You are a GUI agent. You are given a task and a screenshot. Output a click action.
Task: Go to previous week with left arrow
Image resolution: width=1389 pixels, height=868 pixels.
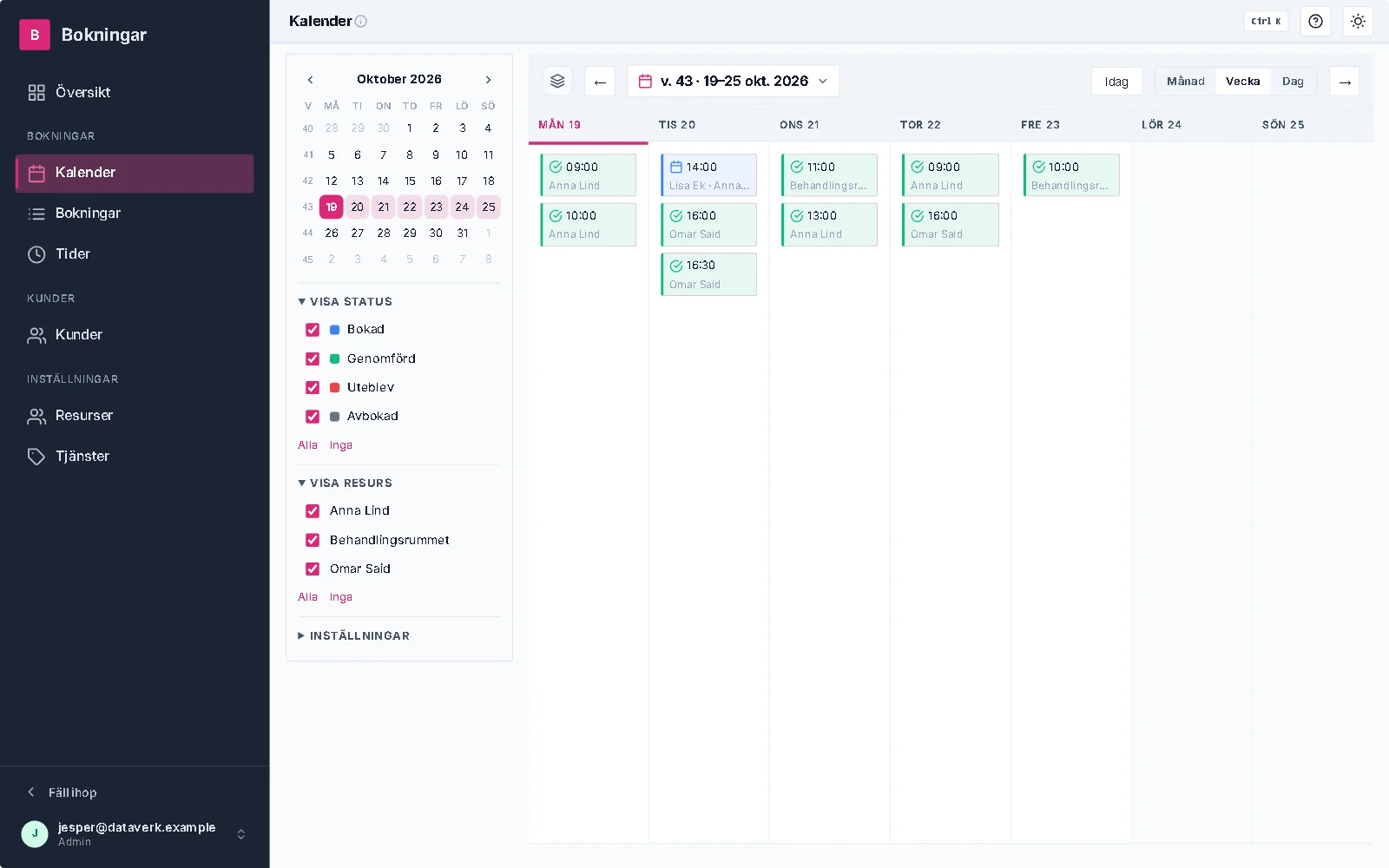[x=600, y=82]
